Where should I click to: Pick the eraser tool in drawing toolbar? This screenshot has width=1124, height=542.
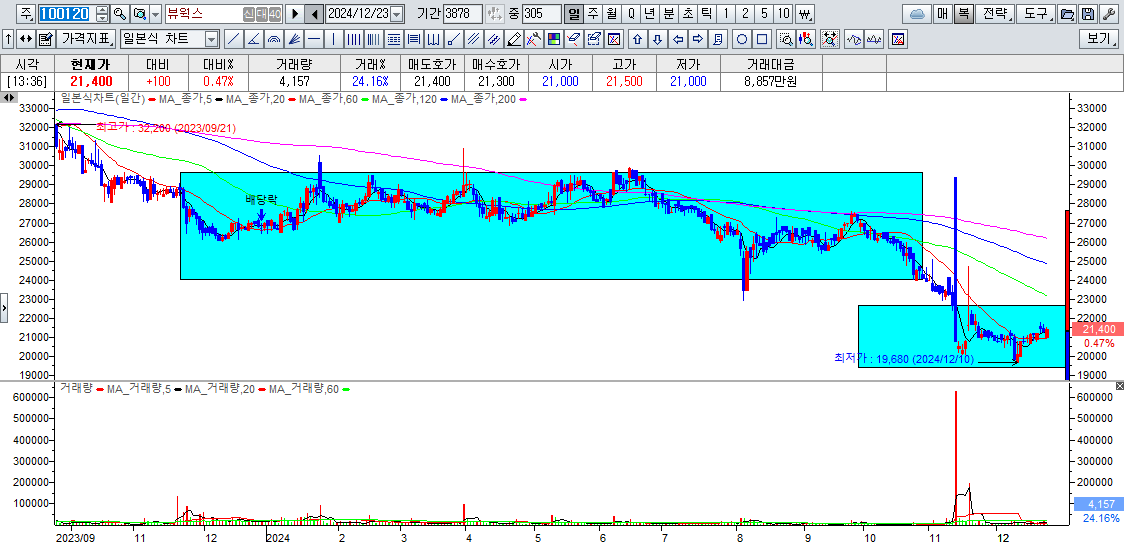(513, 40)
